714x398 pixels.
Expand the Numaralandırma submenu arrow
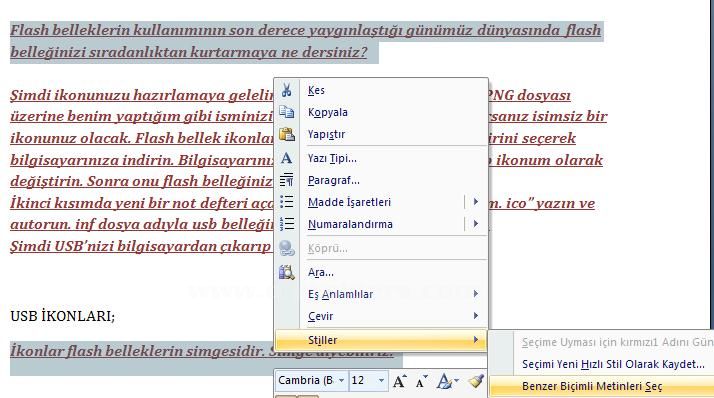pos(475,224)
